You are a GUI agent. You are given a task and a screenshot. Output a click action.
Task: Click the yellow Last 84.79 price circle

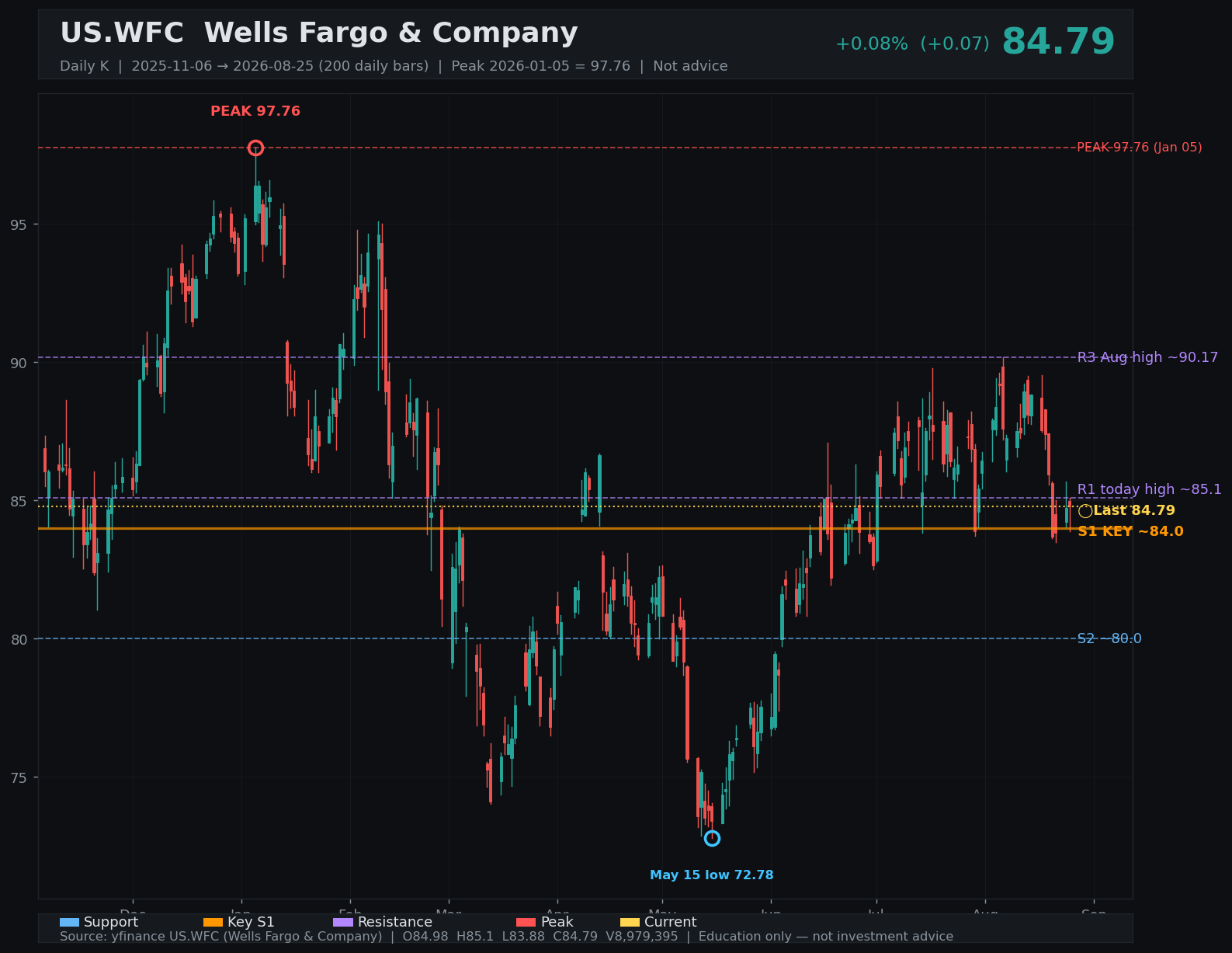tap(1085, 511)
